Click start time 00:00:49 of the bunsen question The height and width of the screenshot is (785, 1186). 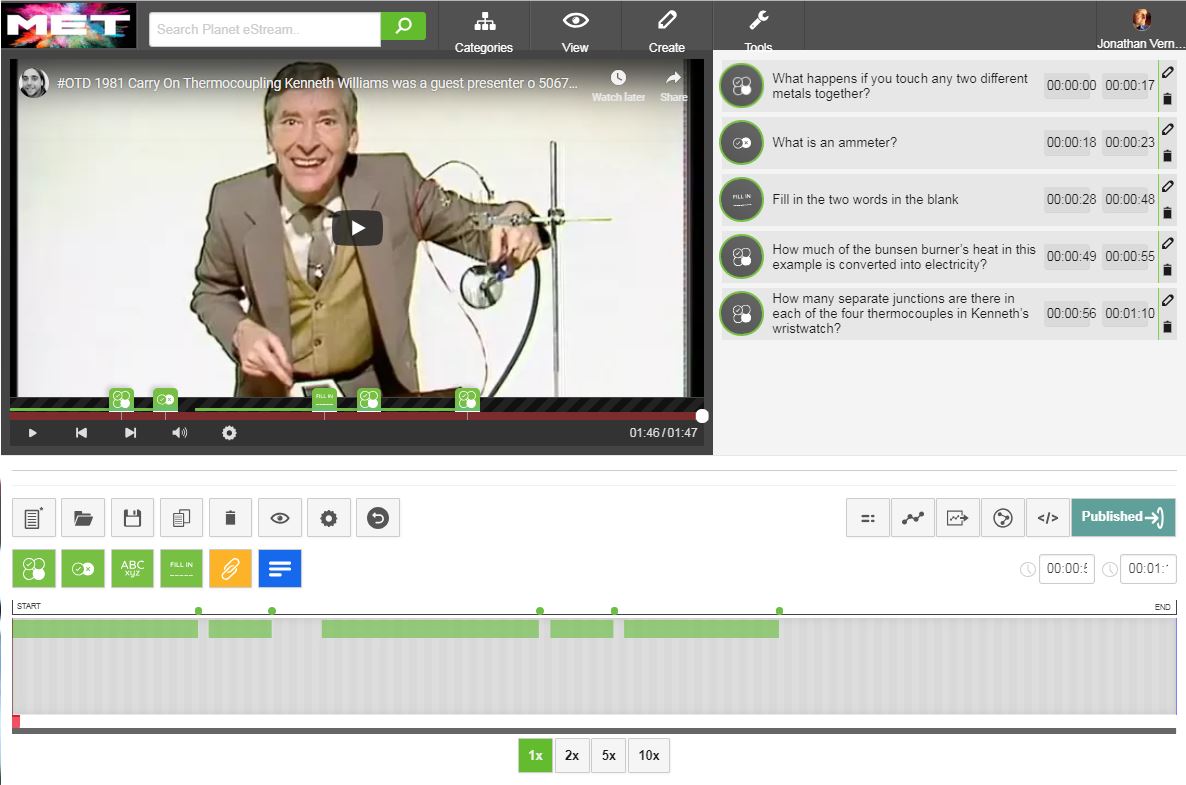coord(1071,256)
